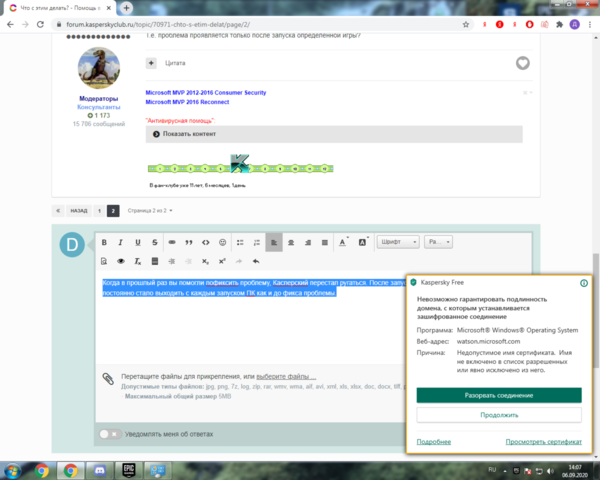Image resolution: width=600 pixels, height=480 pixels.
Task: Click the moderator's dinosaur avatar
Action: (99, 68)
